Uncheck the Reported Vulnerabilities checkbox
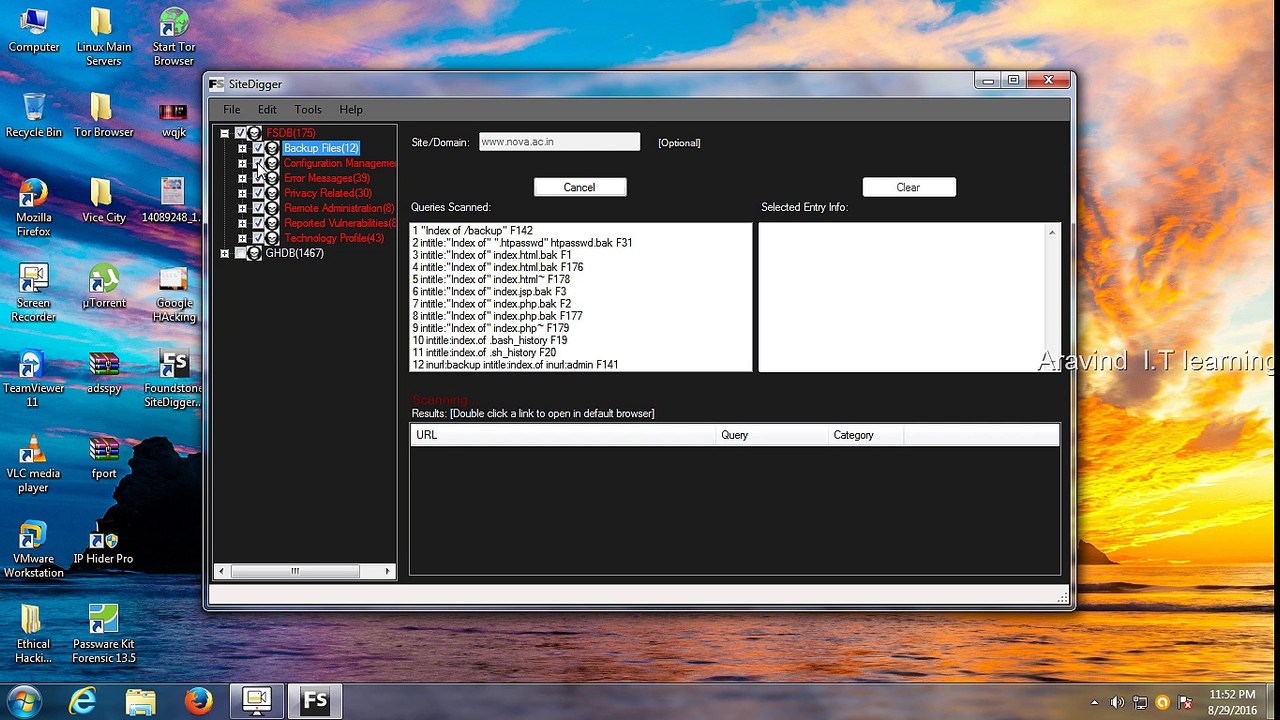Viewport: 1280px width, 720px height. 258,223
